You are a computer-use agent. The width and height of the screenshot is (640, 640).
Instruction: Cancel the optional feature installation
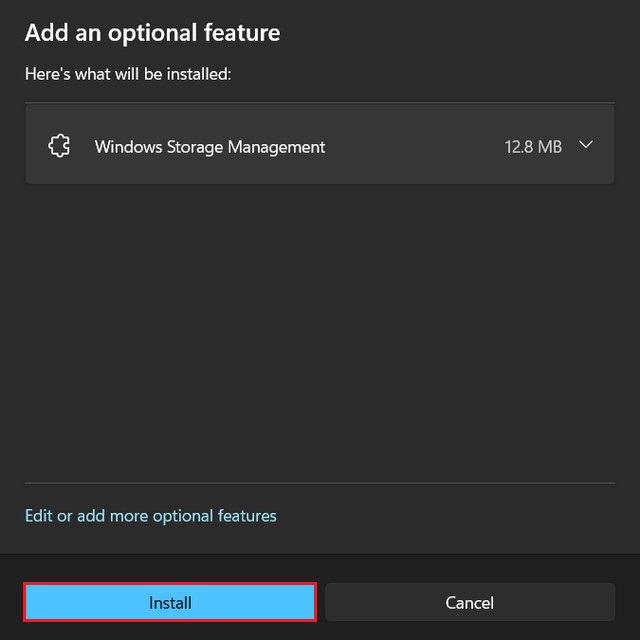470,602
